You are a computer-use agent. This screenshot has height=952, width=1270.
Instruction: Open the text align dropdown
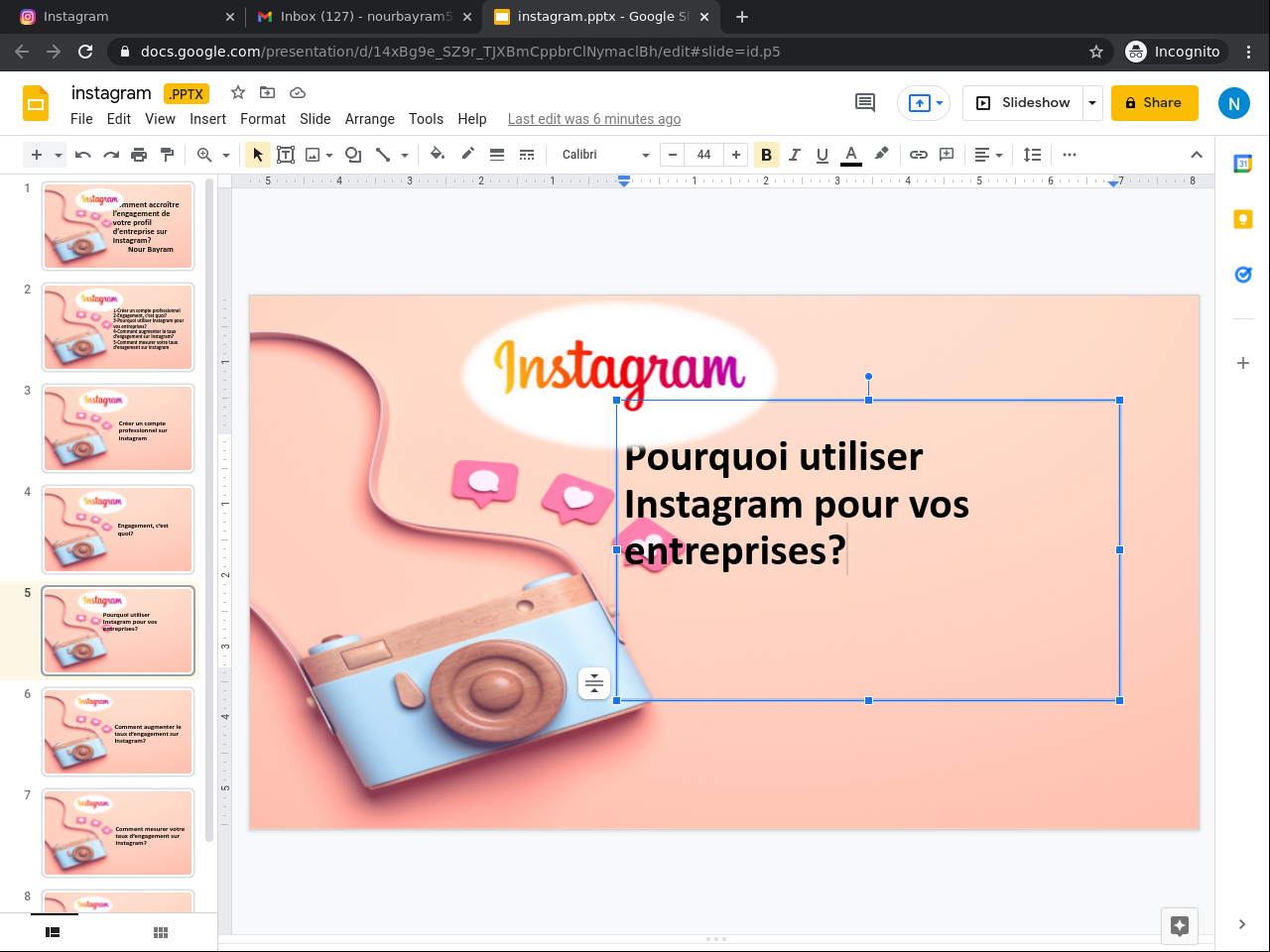[x=988, y=155]
